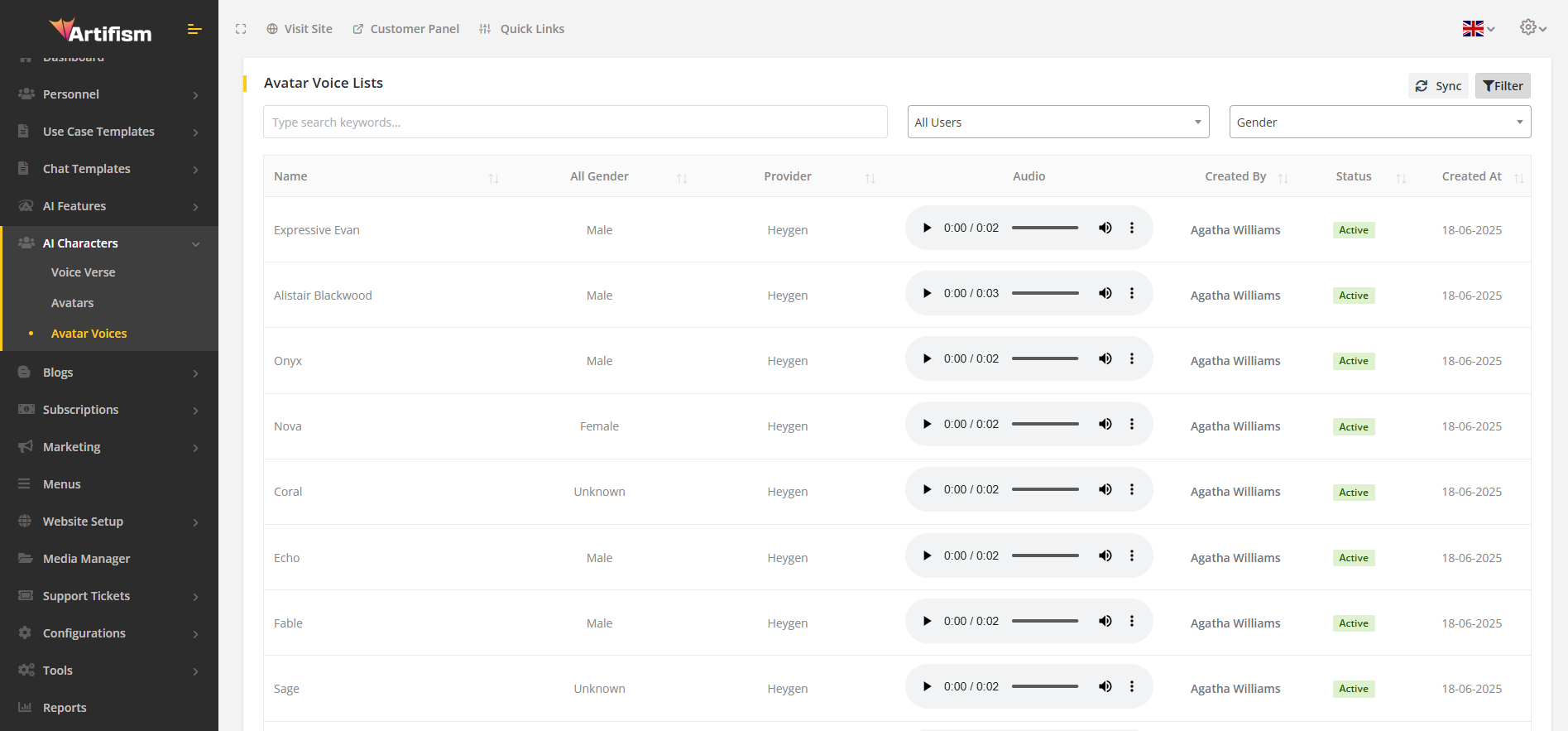Image resolution: width=1568 pixels, height=731 pixels.
Task: Open more options for Fable audio player
Action: pos(1132,622)
